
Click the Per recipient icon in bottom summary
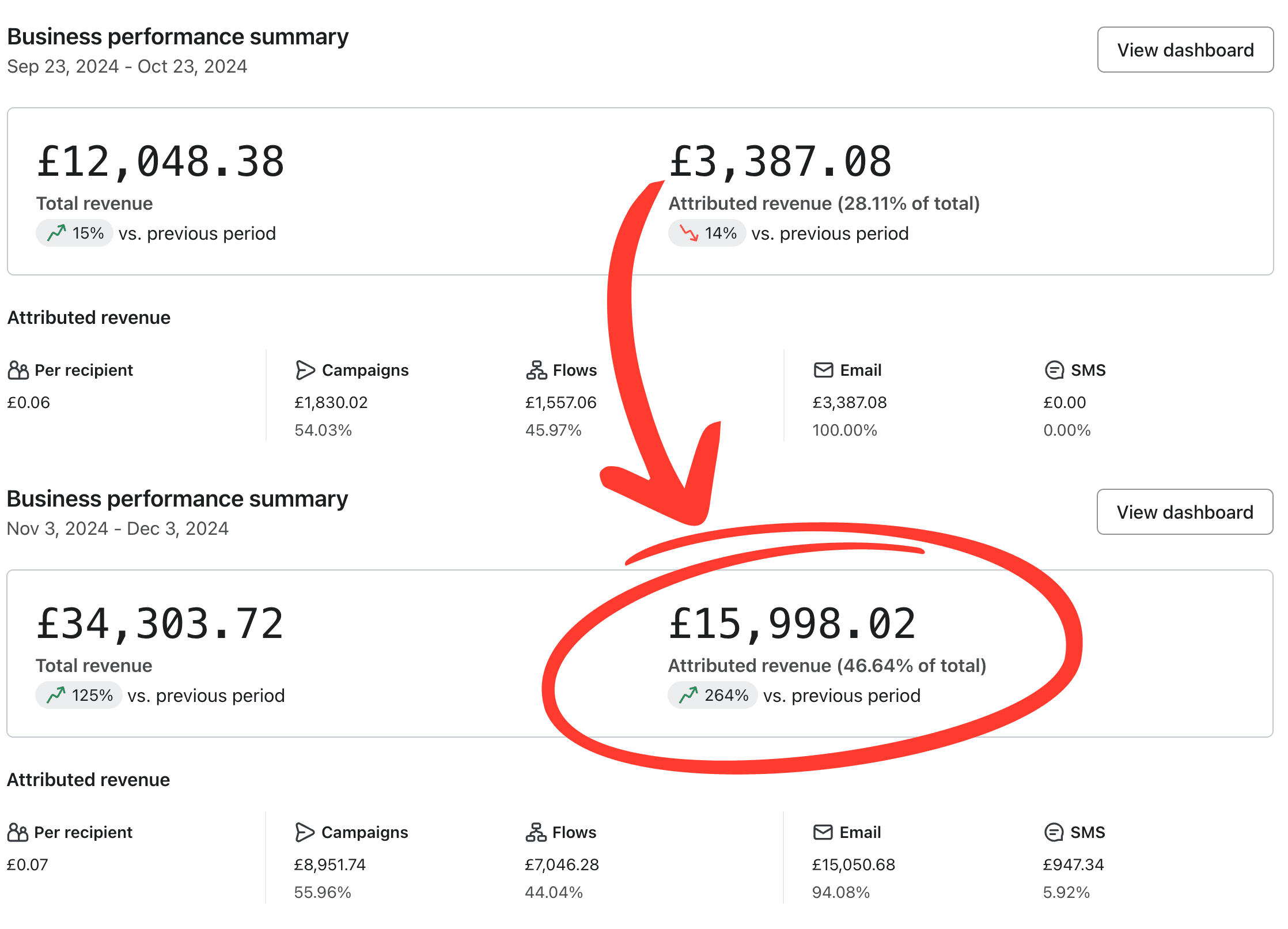(x=17, y=832)
